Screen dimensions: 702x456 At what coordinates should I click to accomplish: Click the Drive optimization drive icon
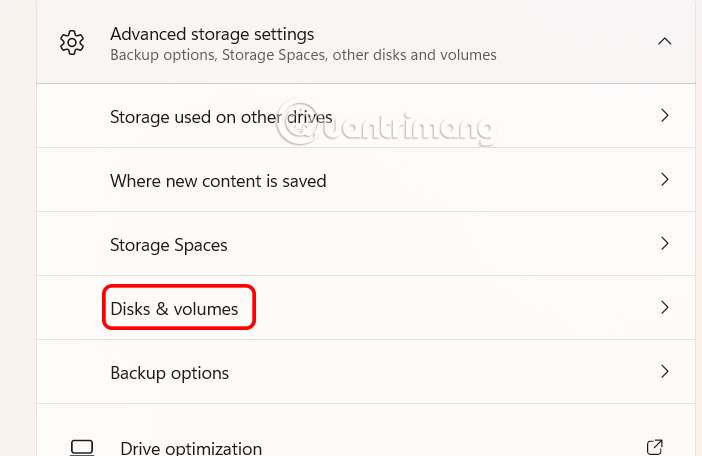[81, 447]
